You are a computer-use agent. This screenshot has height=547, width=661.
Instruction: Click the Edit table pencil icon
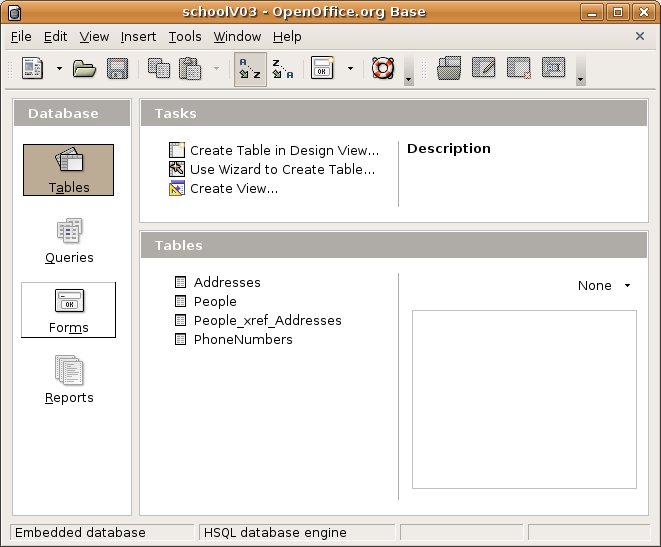(x=484, y=67)
